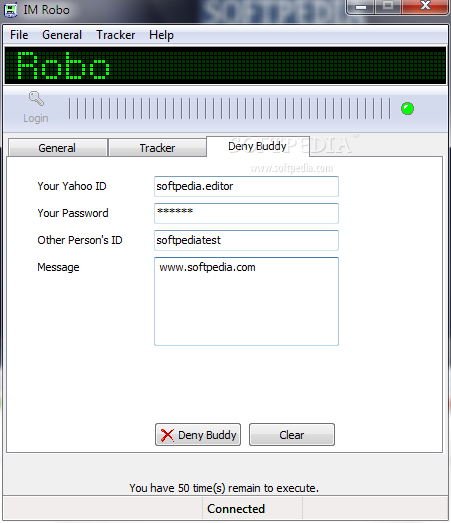Click the green connection status indicator
Image resolution: width=451 pixels, height=523 pixels.
coord(407,109)
